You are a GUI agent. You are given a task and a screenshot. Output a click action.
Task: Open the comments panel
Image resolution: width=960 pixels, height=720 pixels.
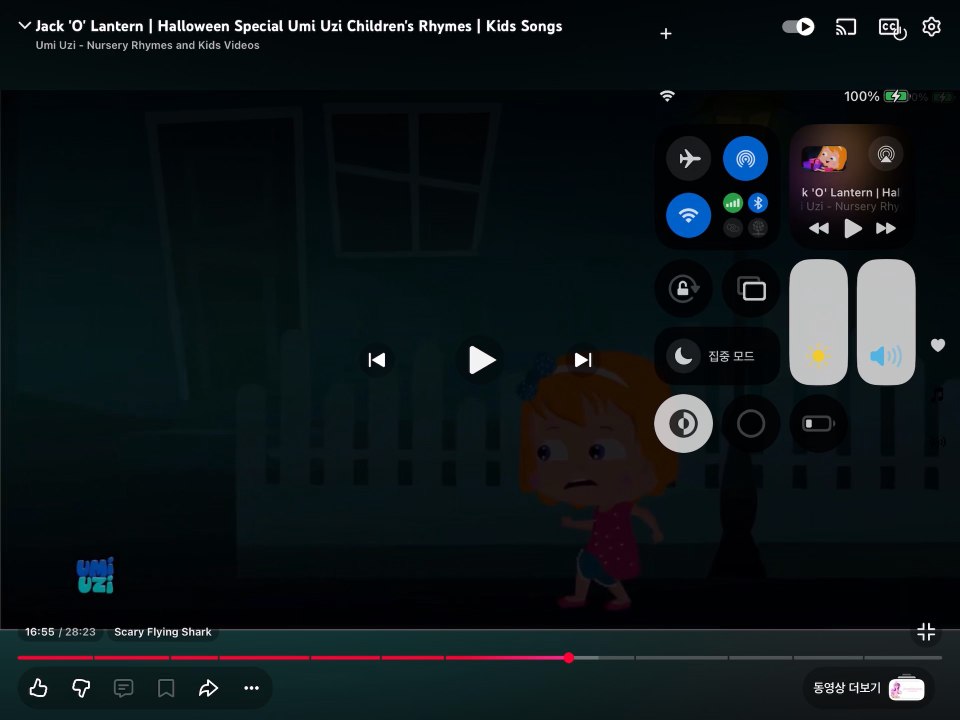(124, 688)
